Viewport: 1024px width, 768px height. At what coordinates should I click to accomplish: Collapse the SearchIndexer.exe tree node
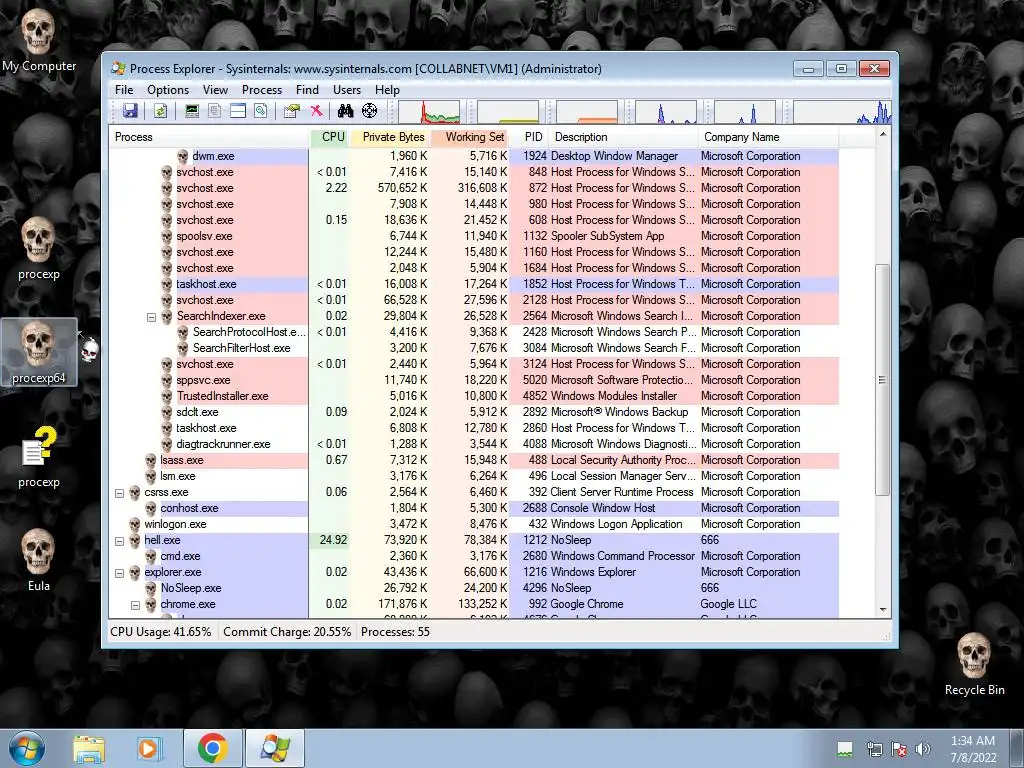[x=151, y=317]
